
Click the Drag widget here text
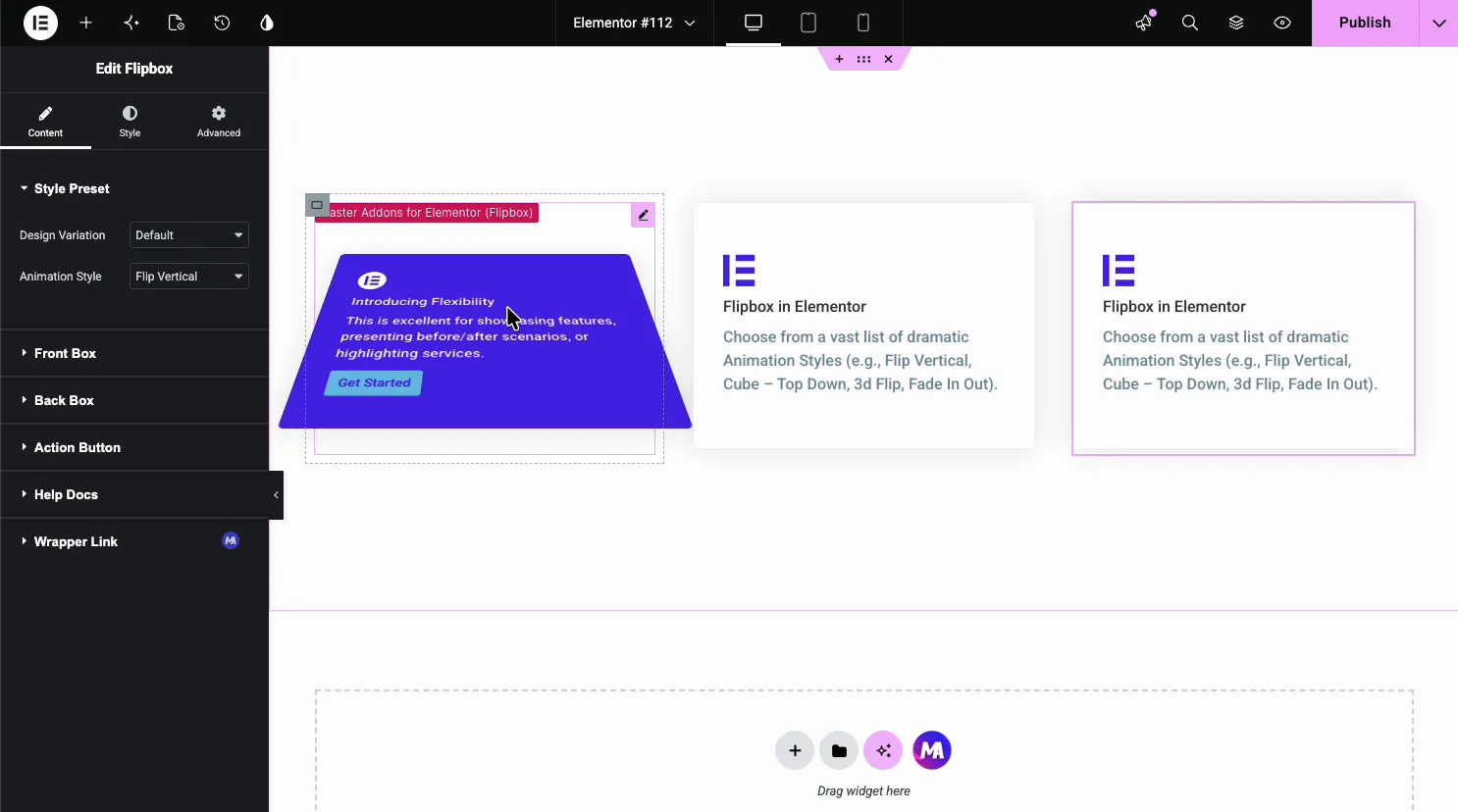coord(863,791)
